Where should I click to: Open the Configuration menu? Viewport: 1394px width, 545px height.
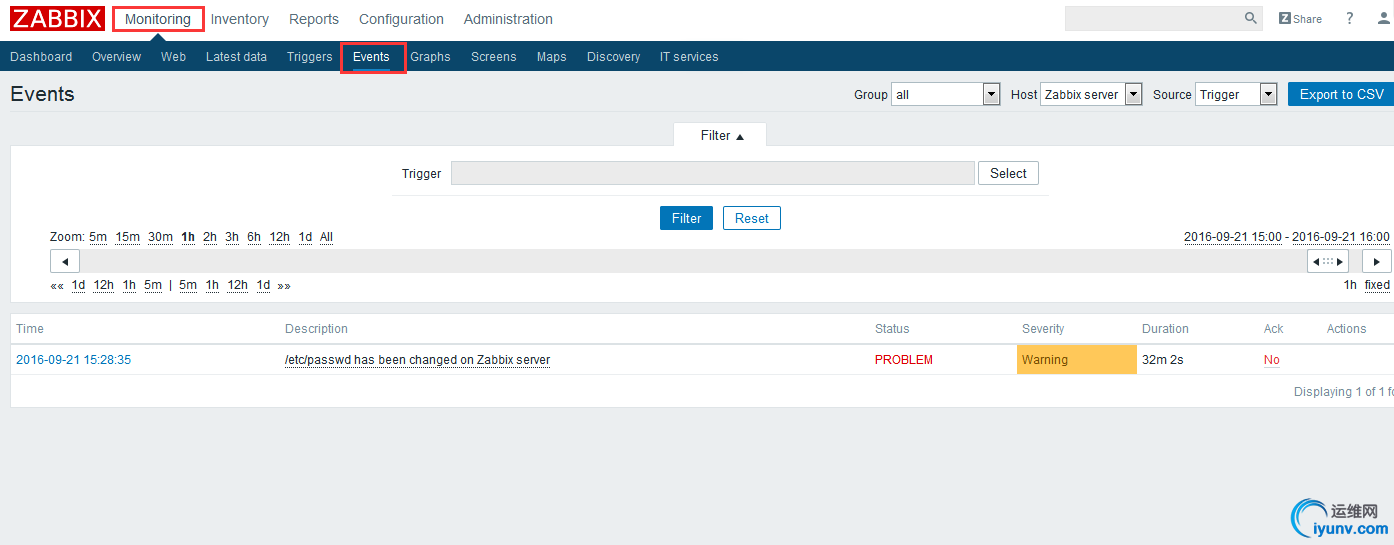(x=401, y=19)
